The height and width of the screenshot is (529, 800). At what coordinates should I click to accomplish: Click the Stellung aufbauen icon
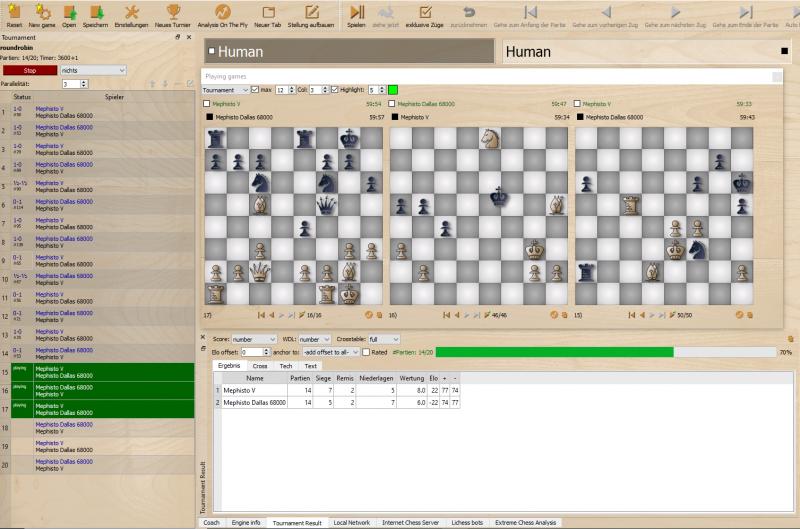tap(311, 13)
